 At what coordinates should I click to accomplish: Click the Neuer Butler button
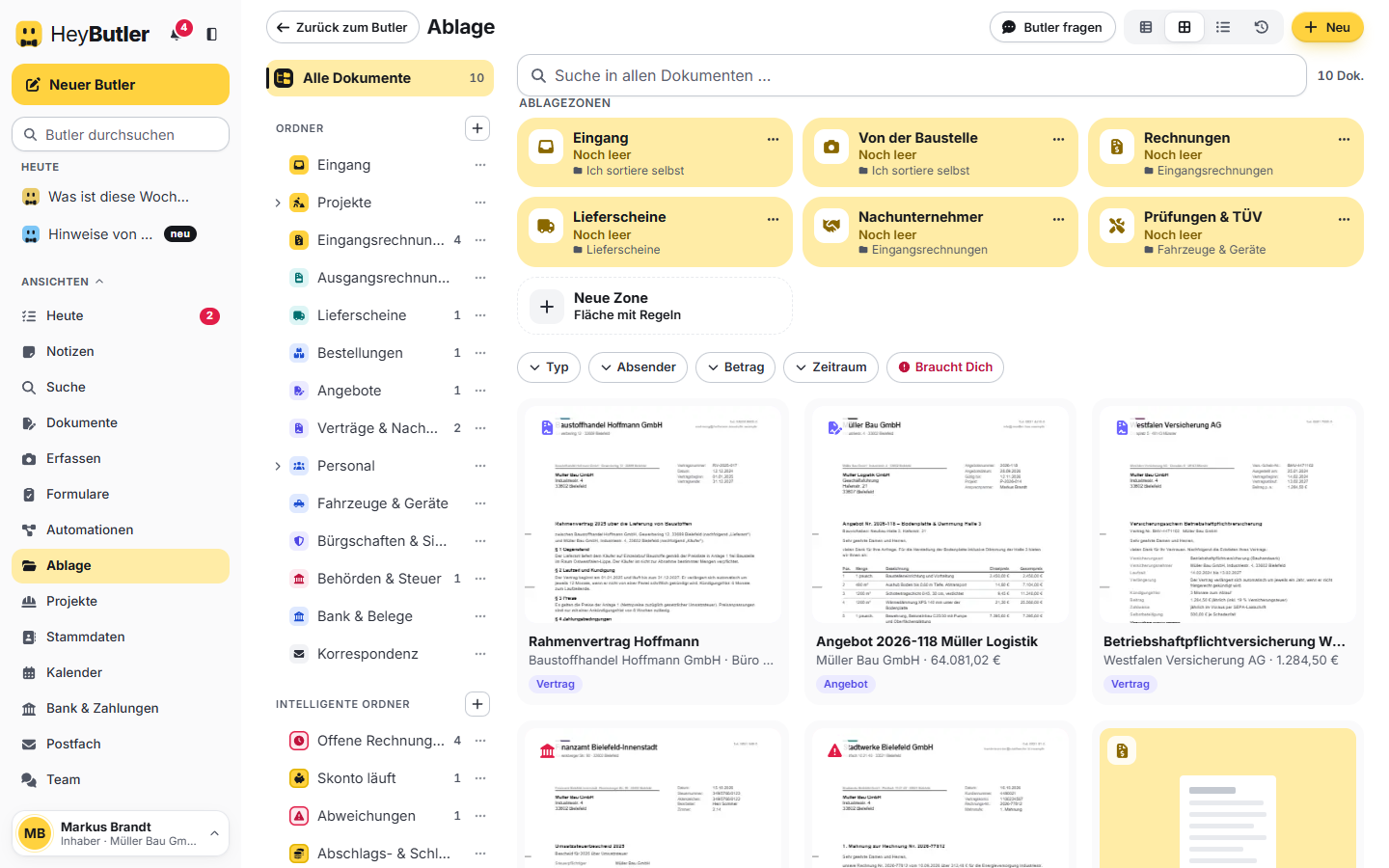pos(121,85)
